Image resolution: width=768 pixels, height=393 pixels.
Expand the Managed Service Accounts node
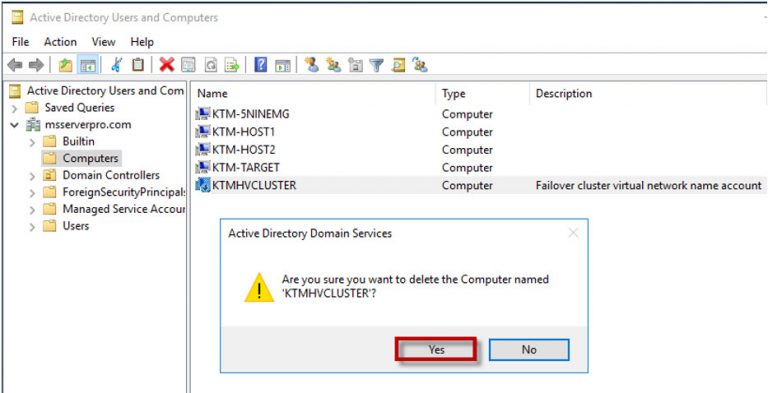32,210
